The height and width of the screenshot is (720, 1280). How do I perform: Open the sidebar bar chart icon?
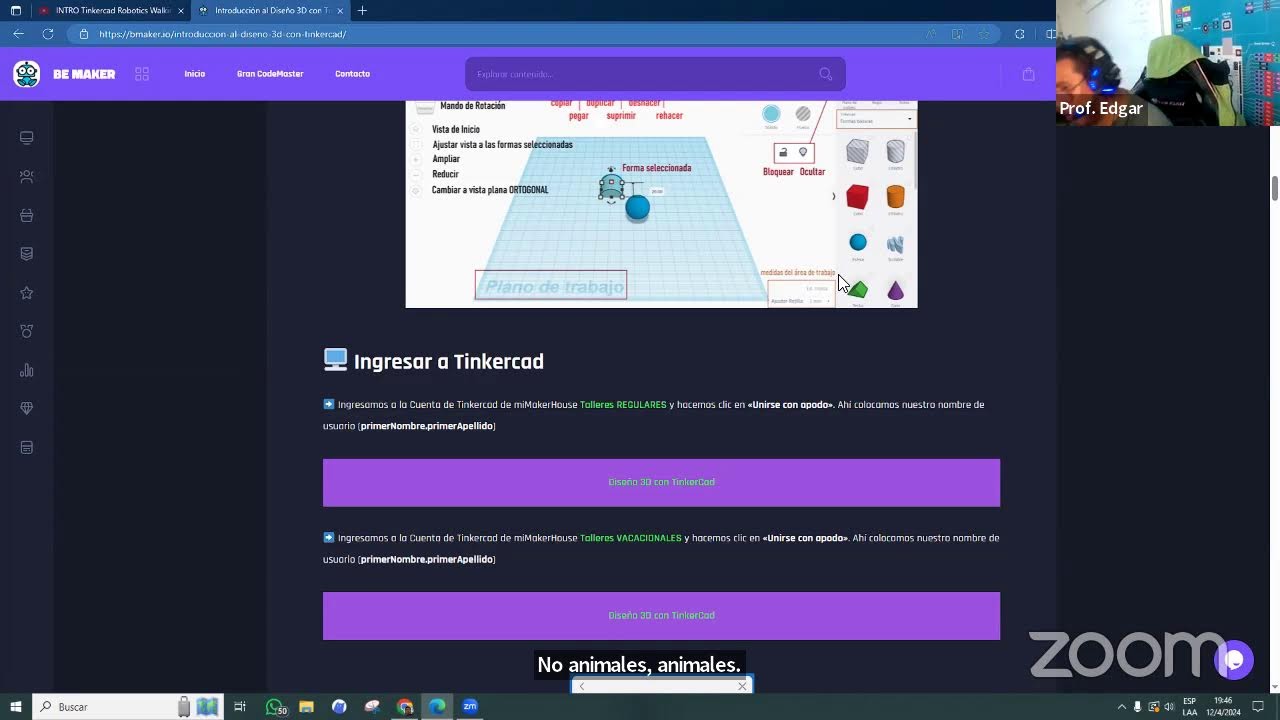pyautogui.click(x=27, y=370)
